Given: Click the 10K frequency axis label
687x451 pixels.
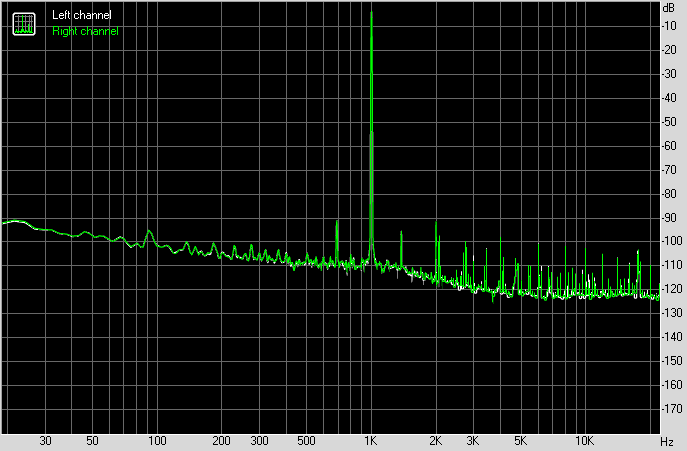Looking at the screenshot, I should [x=584, y=441].
